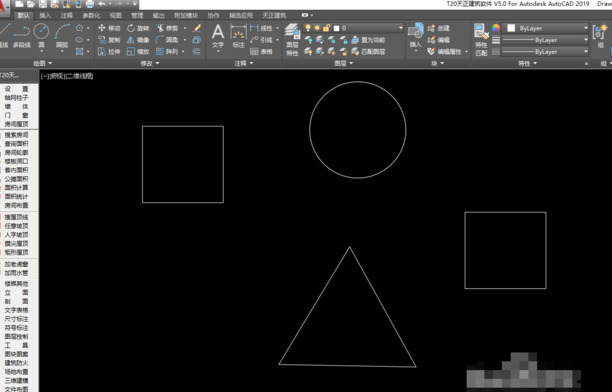Expand the 修改 (Modify) panel arrow
612x392 pixels.
tap(158, 63)
